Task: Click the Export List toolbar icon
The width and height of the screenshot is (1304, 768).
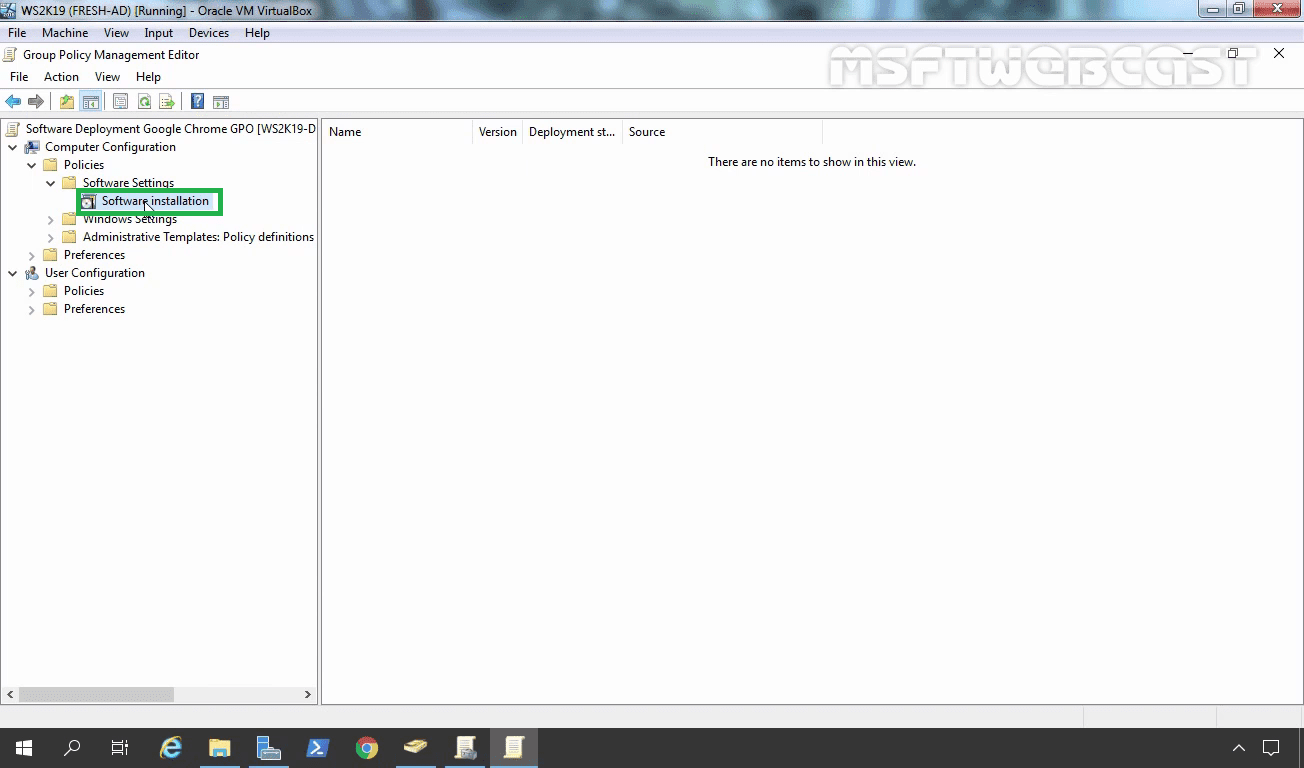Action: point(167,102)
